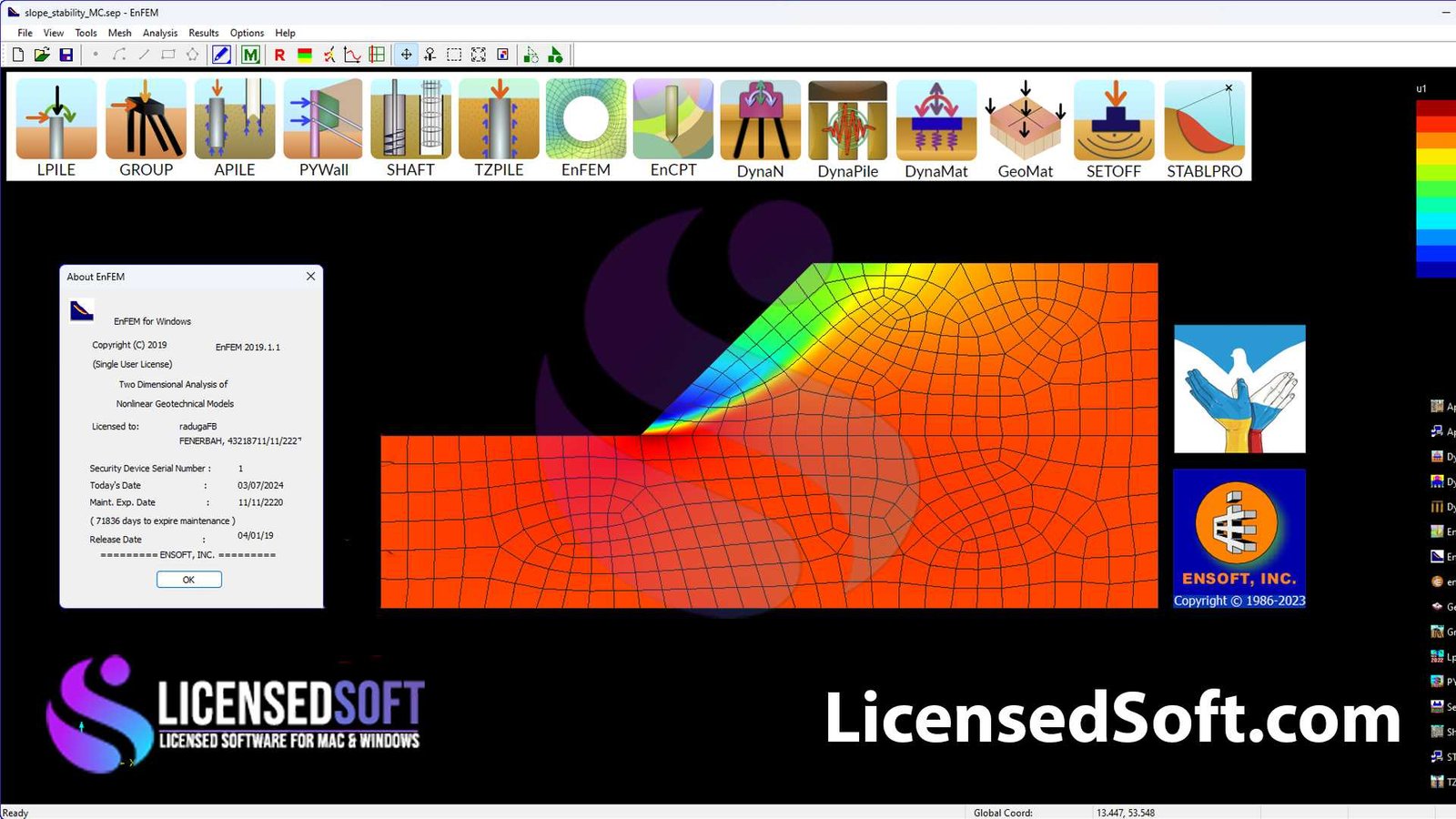Screen dimensions: 1456x819
Task: Click the New file toolbar icon
Action: [17, 55]
